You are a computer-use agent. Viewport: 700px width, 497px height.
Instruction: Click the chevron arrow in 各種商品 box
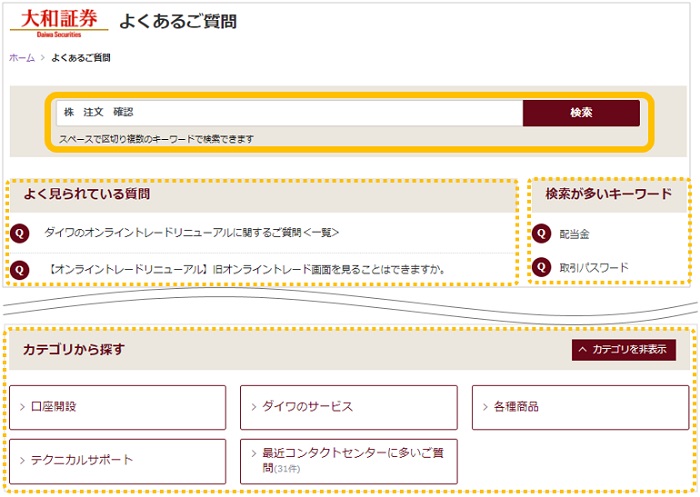point(485,408)
